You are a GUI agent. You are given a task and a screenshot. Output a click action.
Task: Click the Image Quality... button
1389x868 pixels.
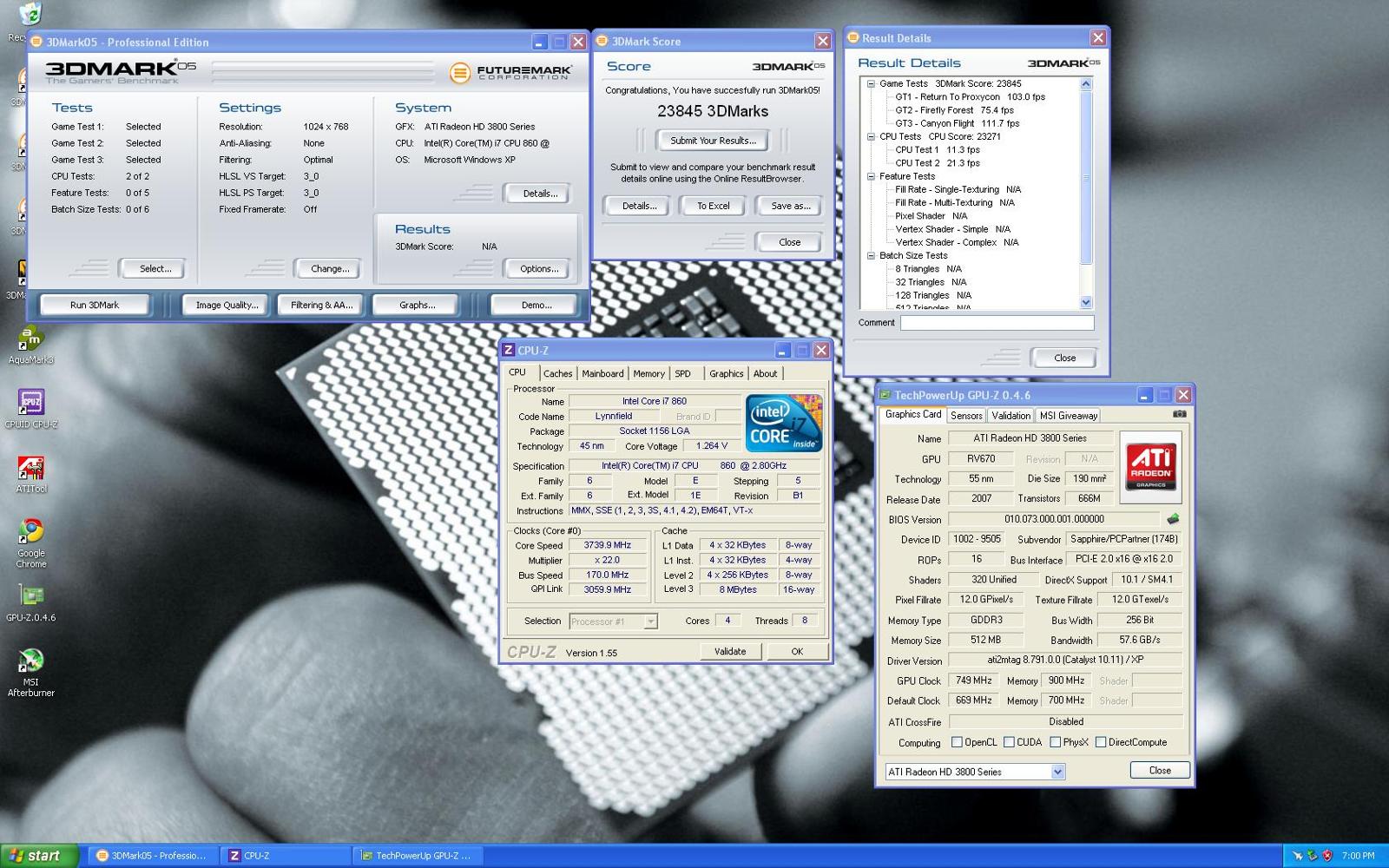[x=227, y=305]
